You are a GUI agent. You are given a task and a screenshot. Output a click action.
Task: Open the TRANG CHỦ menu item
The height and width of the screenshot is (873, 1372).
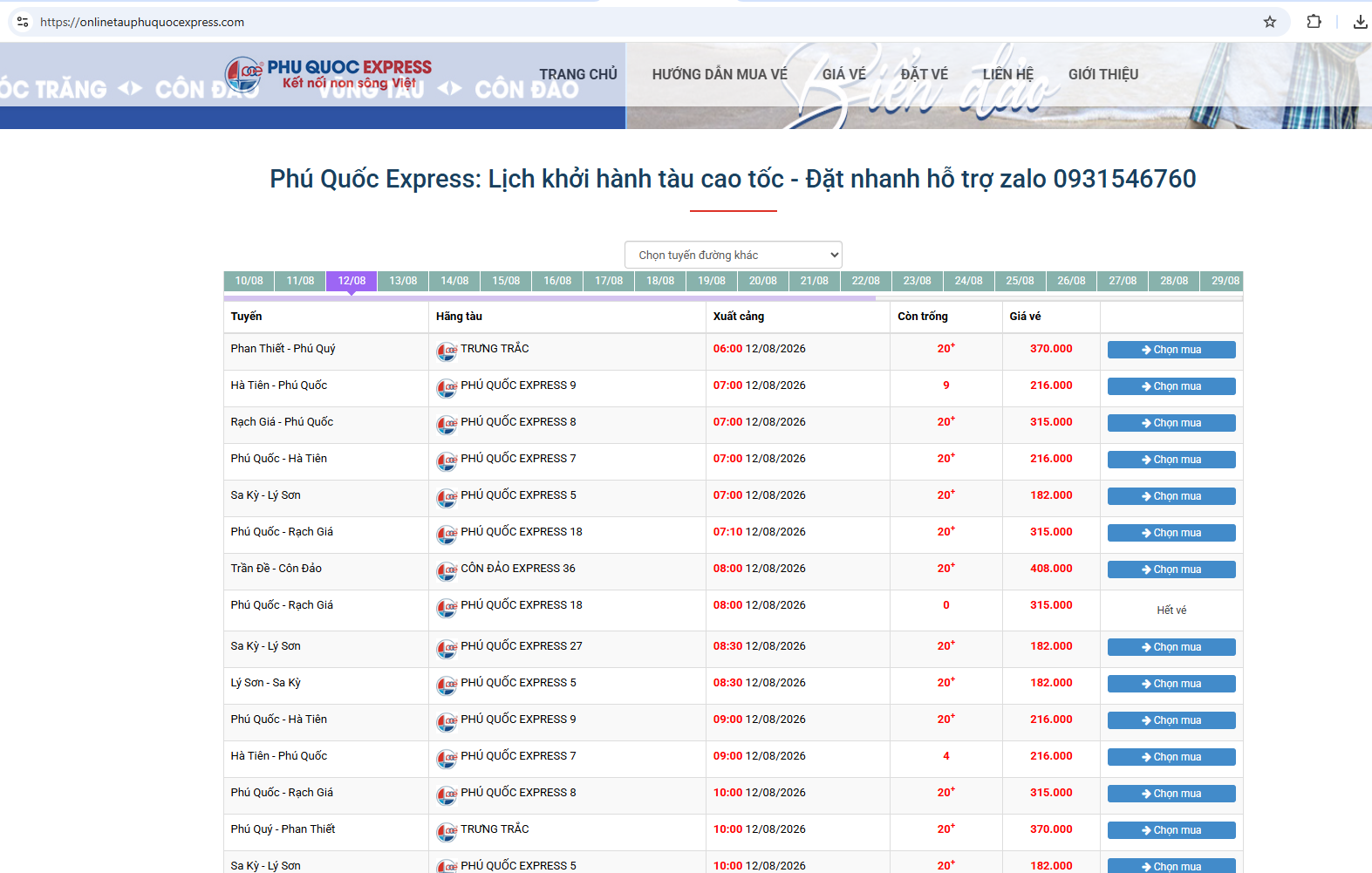coord(578,74)
